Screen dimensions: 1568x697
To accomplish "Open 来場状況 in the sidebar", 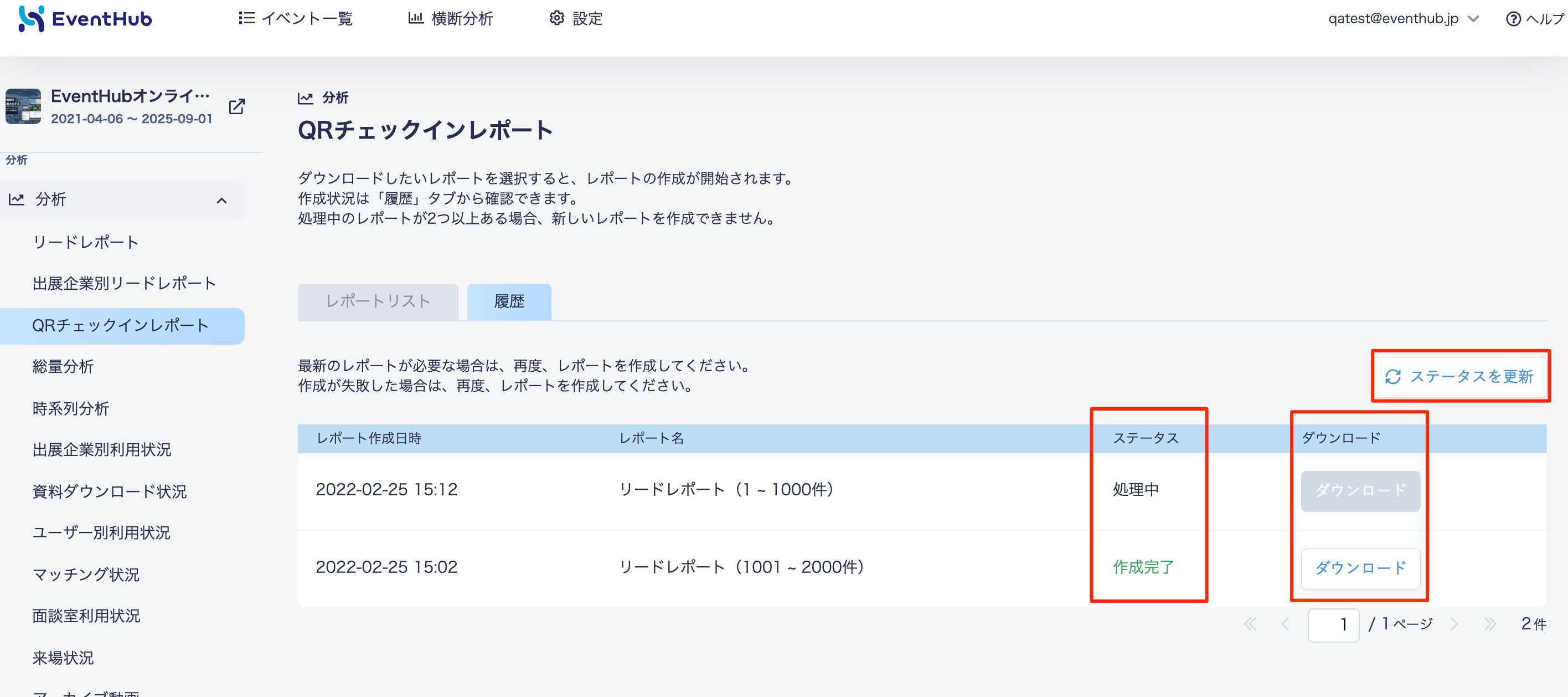I will point(63,658).
